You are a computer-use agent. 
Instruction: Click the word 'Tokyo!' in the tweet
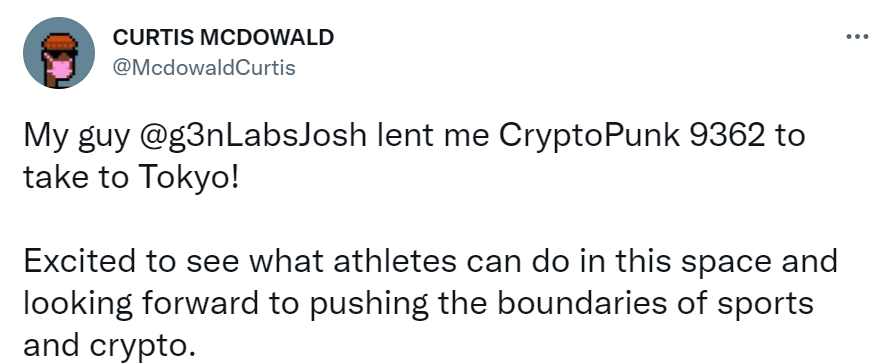point(188,178)
